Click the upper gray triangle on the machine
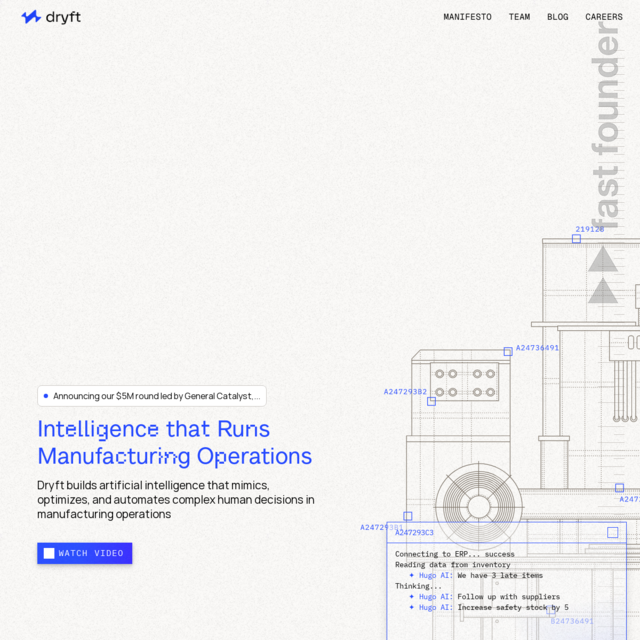 click(x=602, y=260)
